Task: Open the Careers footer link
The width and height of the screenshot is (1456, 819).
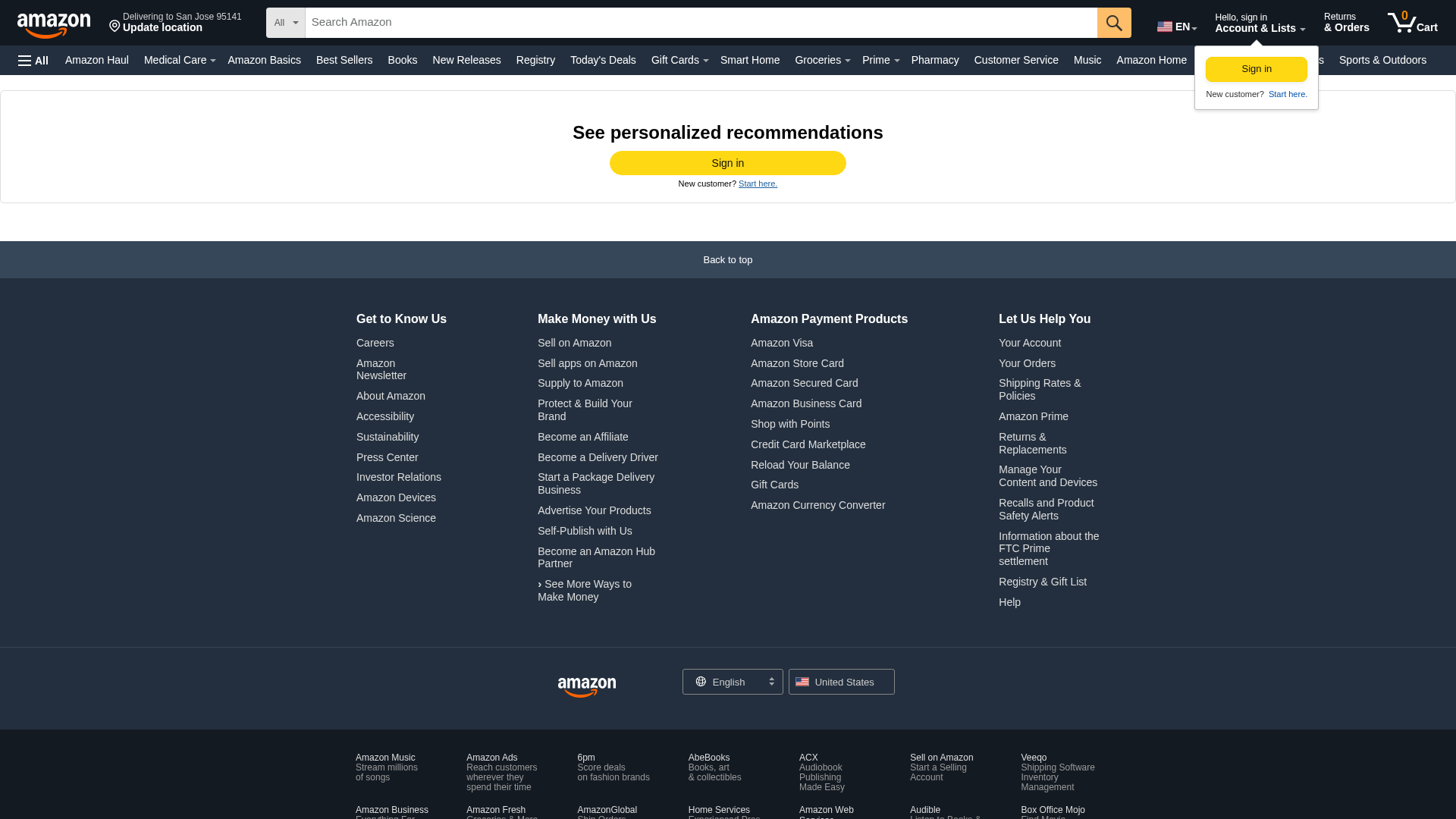Action: tap(375, 343)
